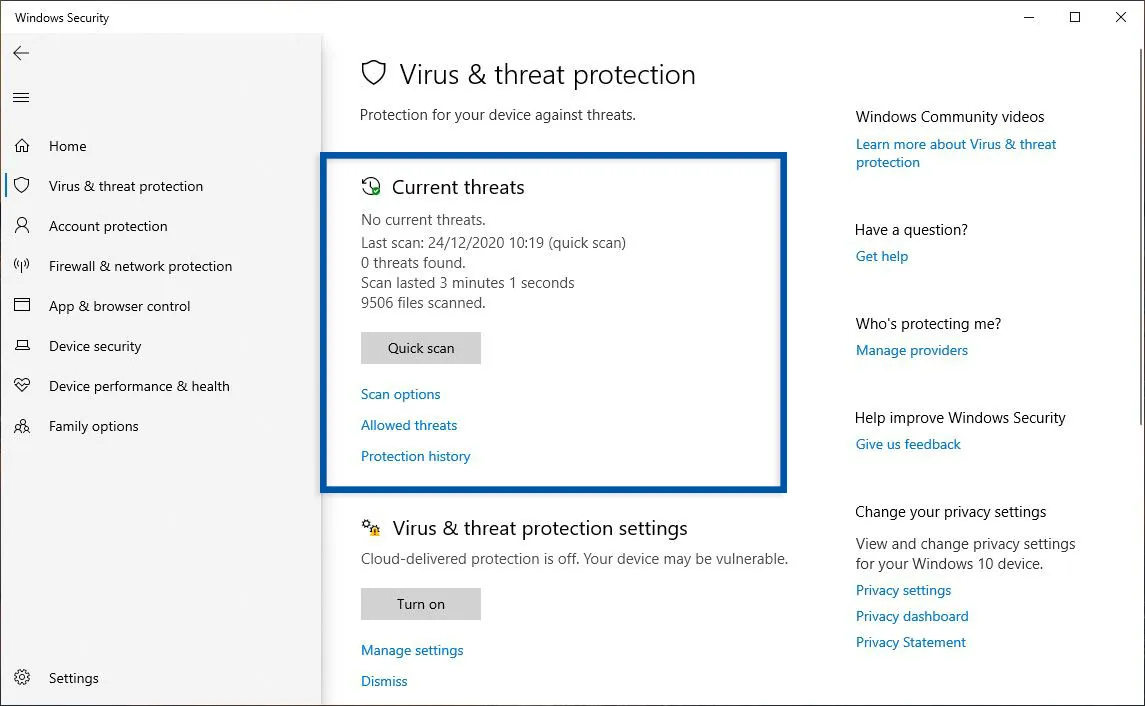Screen dimensions: 1145x706
Task: Click the back arrow icon
Action: [21, 53]
